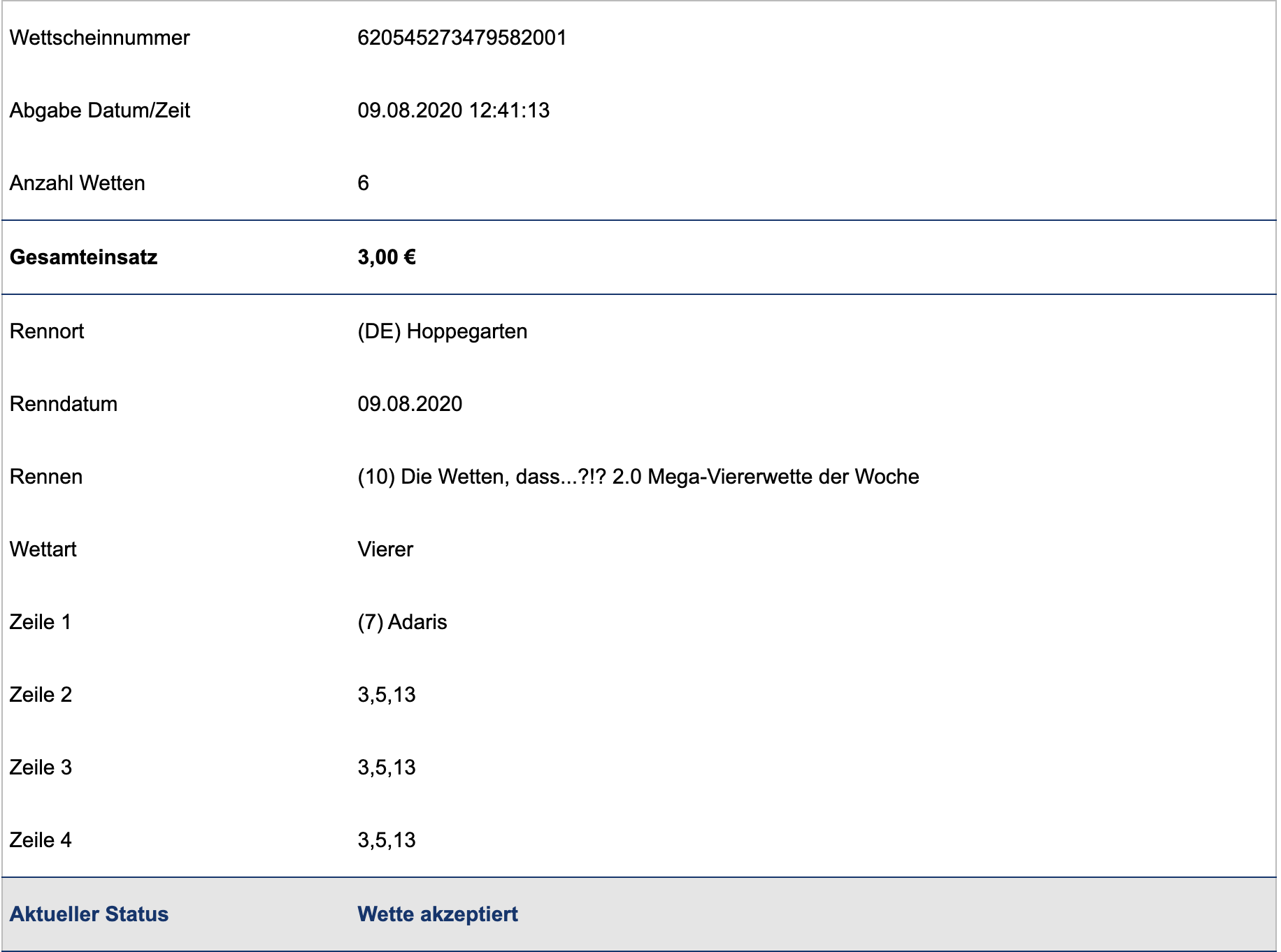Click the bold Gesamteinsatz label
Screen dimensions: 1281x952
click(83, 257)
